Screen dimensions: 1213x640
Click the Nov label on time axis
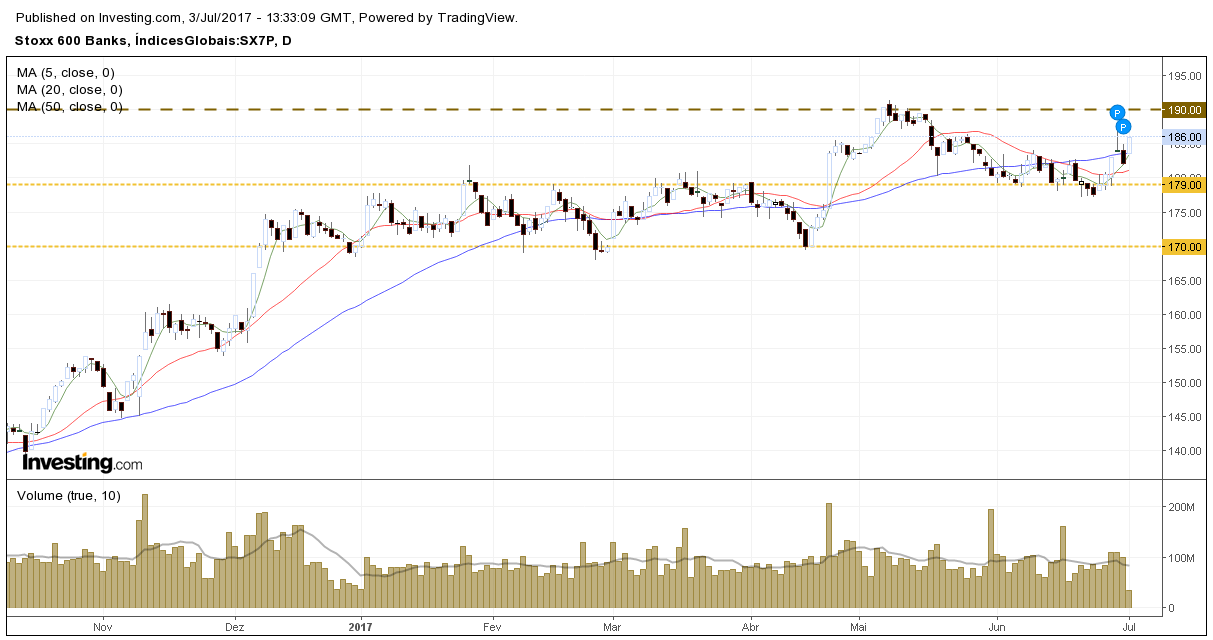click(102, 627)
